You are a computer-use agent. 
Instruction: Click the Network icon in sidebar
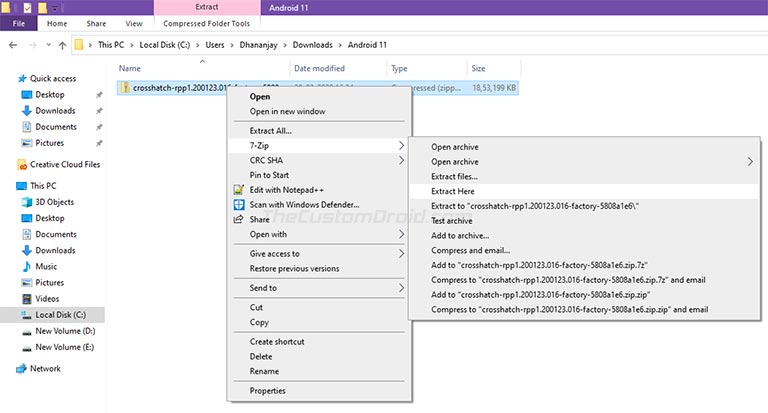coord(21,369)
